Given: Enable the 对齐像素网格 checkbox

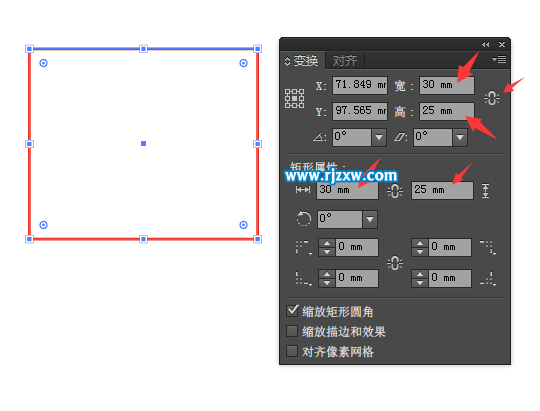Looking at the screenshot, I should [x=292, y=351].
